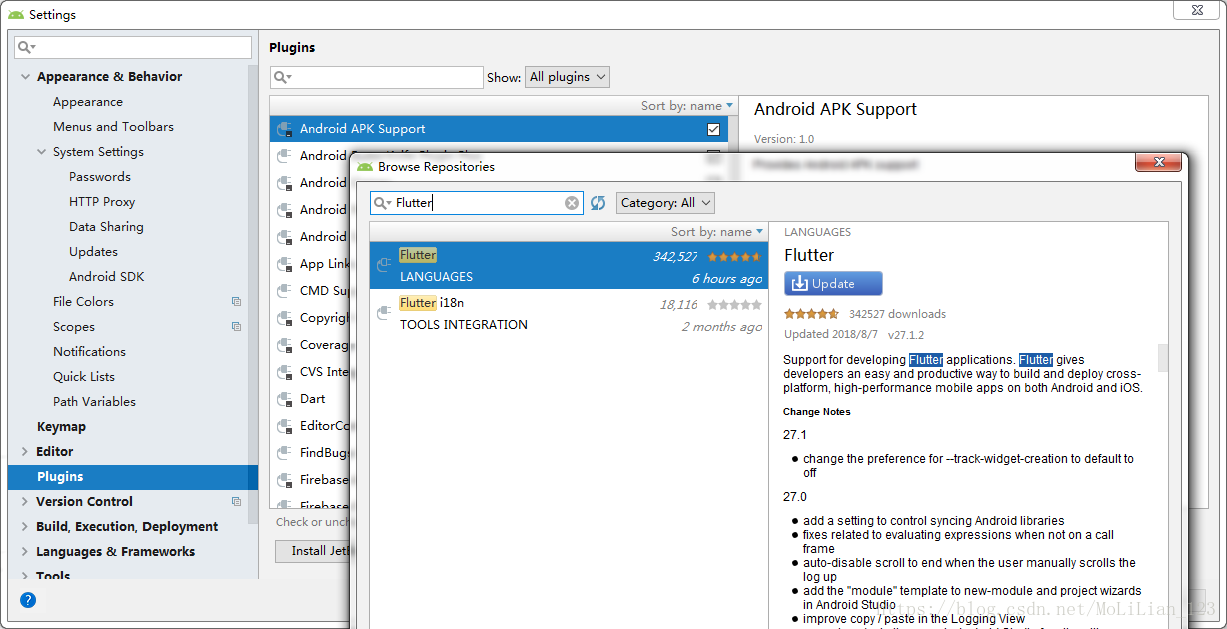
Task: Click the File Colors project-level icon
Action: pyautogui.click(x=236, y=302)
